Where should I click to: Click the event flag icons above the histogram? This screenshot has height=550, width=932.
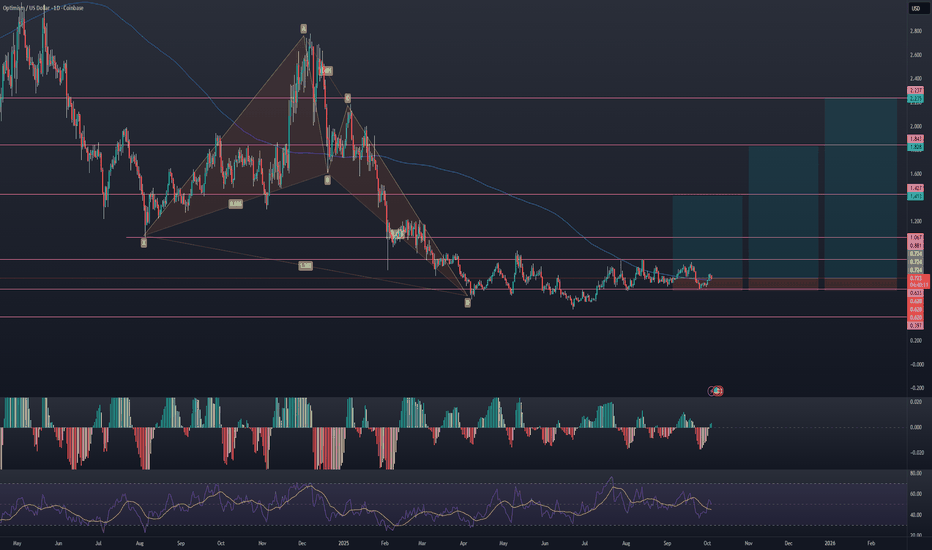point(717,390)
